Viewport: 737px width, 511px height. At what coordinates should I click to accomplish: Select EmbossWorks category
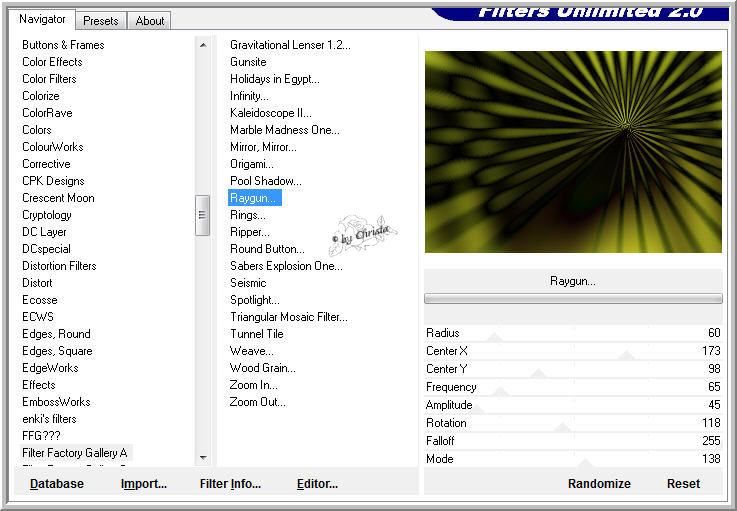[56, 402]
